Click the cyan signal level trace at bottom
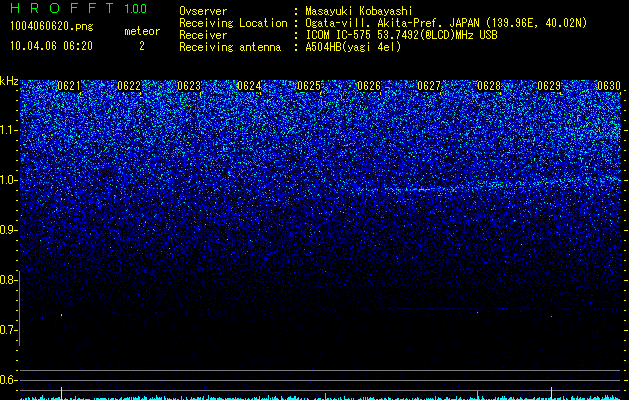Screen dimensions: 629x400 click(321, 398)
